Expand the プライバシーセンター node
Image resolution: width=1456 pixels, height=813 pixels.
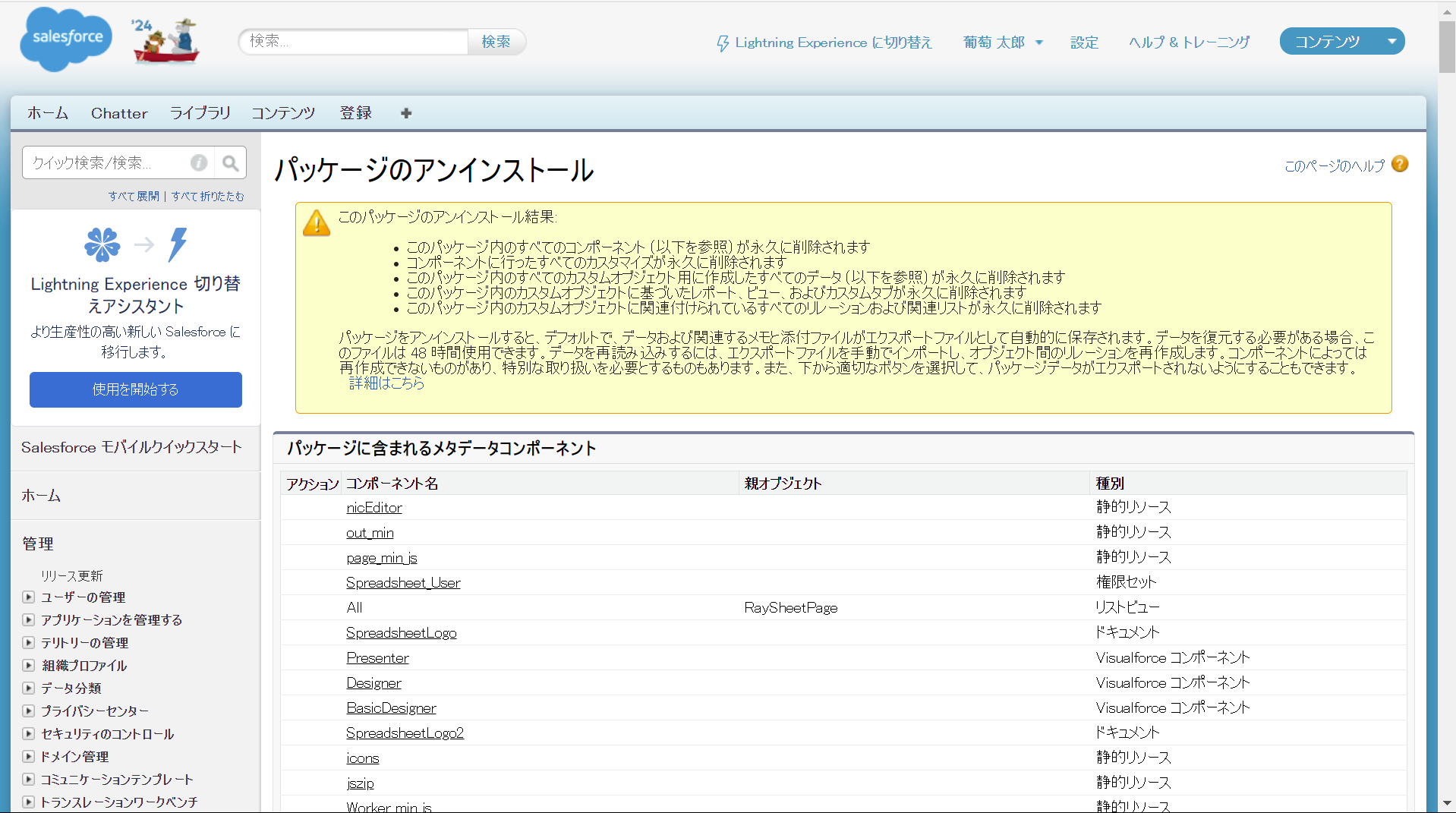pyautogui.click(x=29, y=711)
